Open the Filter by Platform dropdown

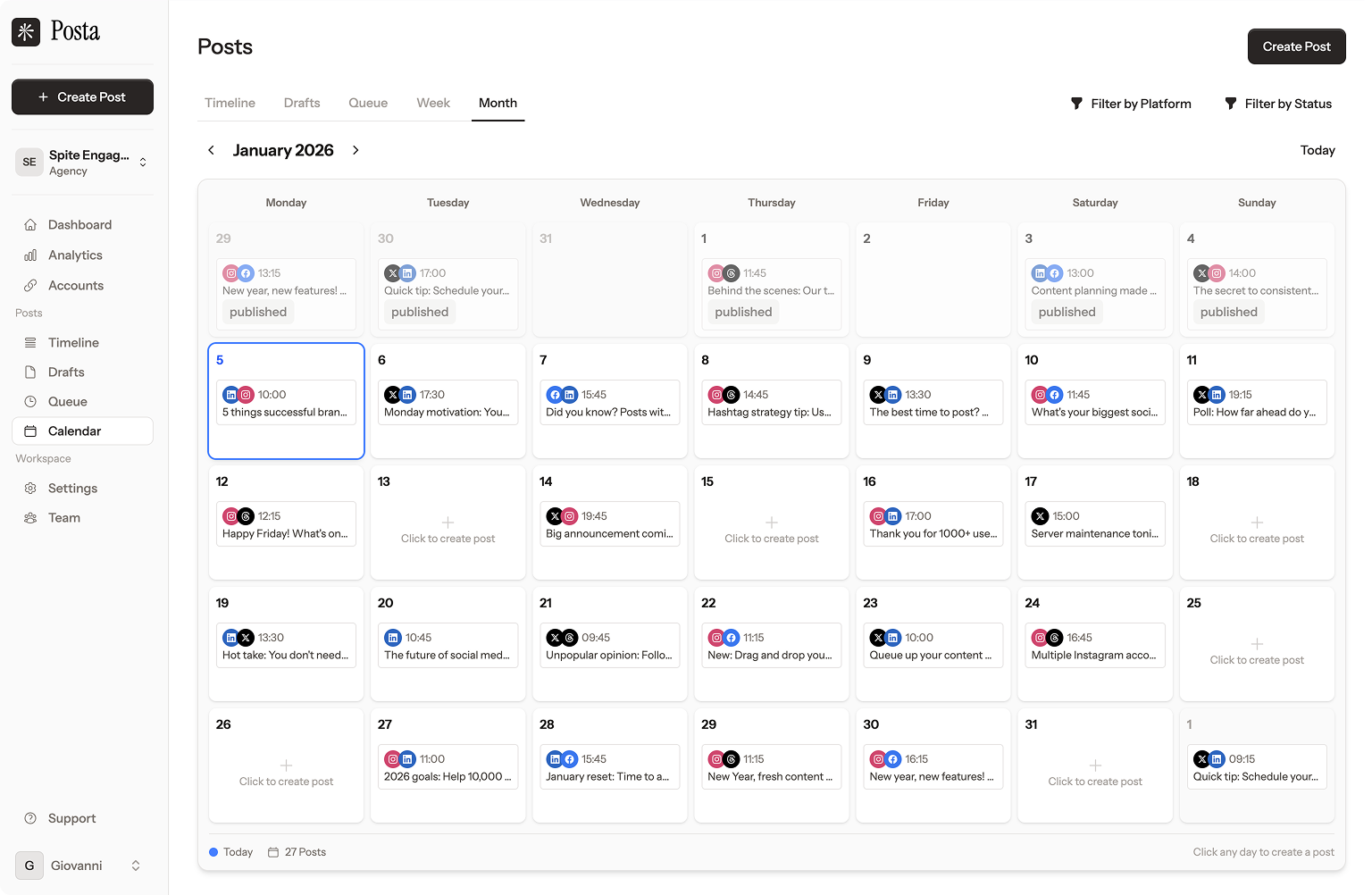[x=1131, y=104]
